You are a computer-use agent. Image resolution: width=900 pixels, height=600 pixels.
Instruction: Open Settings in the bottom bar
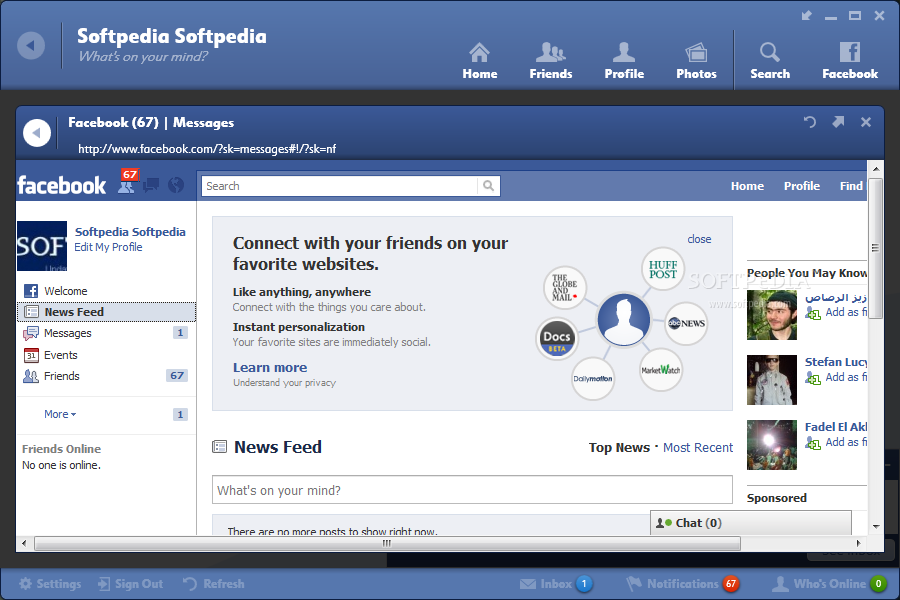[51, 584]
